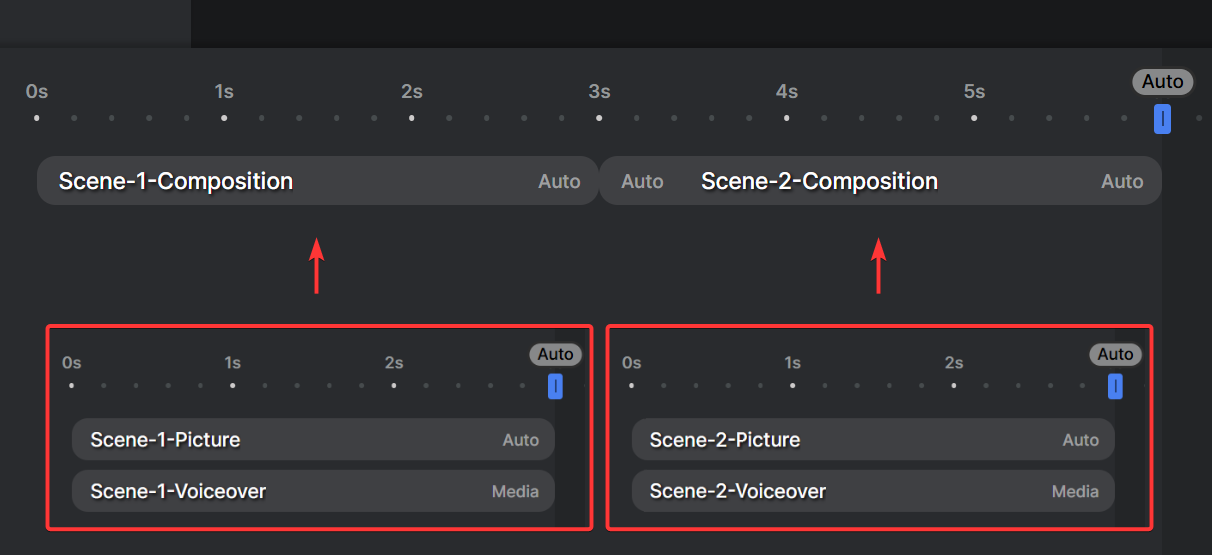The height and width of the screenshot is (555, 1212).
Task: Click the Auto badge in Scene-2 timeline
Action: point(1115,354)
